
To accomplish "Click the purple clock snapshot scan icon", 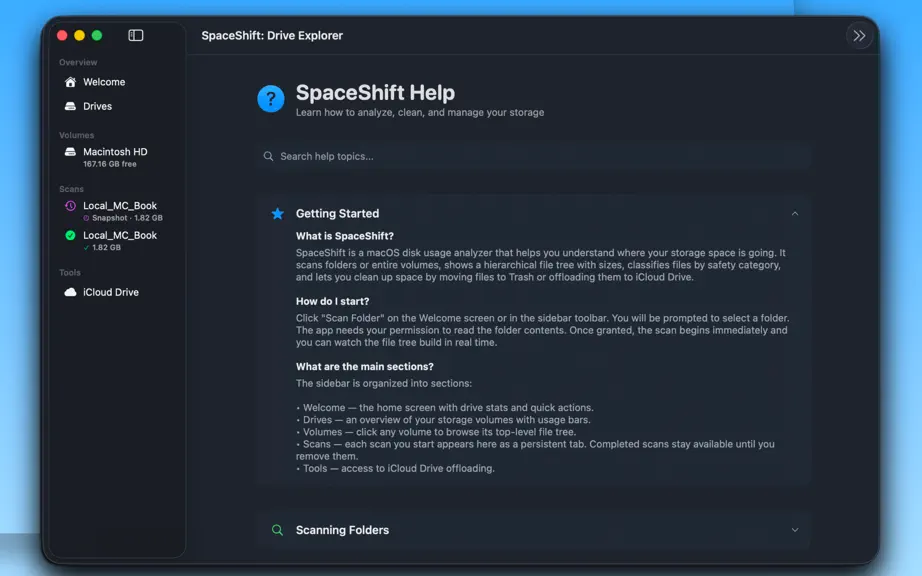I will click(71, 206).
